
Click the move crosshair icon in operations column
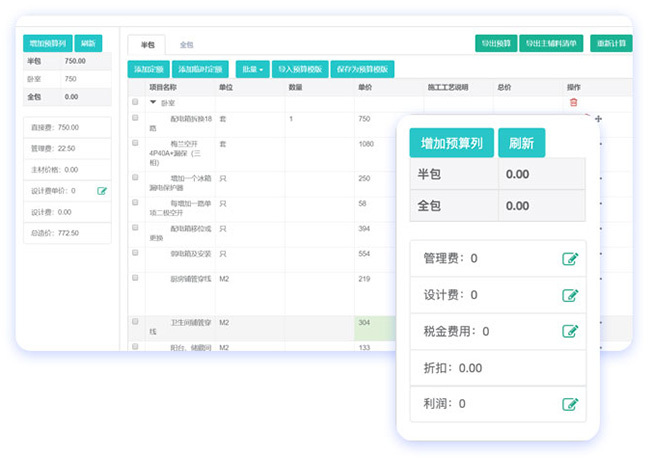[x=598, y=119]
